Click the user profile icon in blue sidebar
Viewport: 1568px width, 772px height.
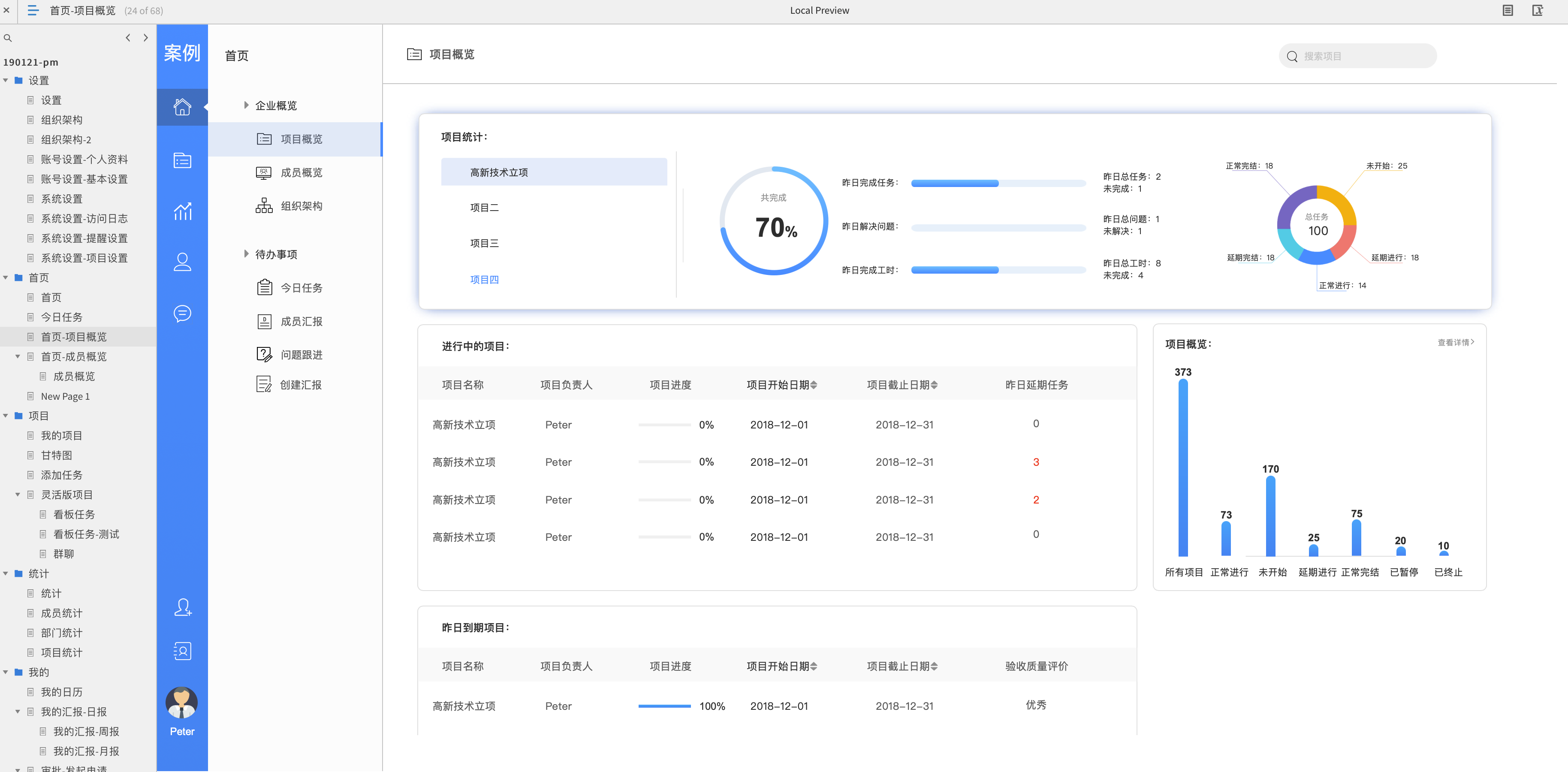point(182,262)
